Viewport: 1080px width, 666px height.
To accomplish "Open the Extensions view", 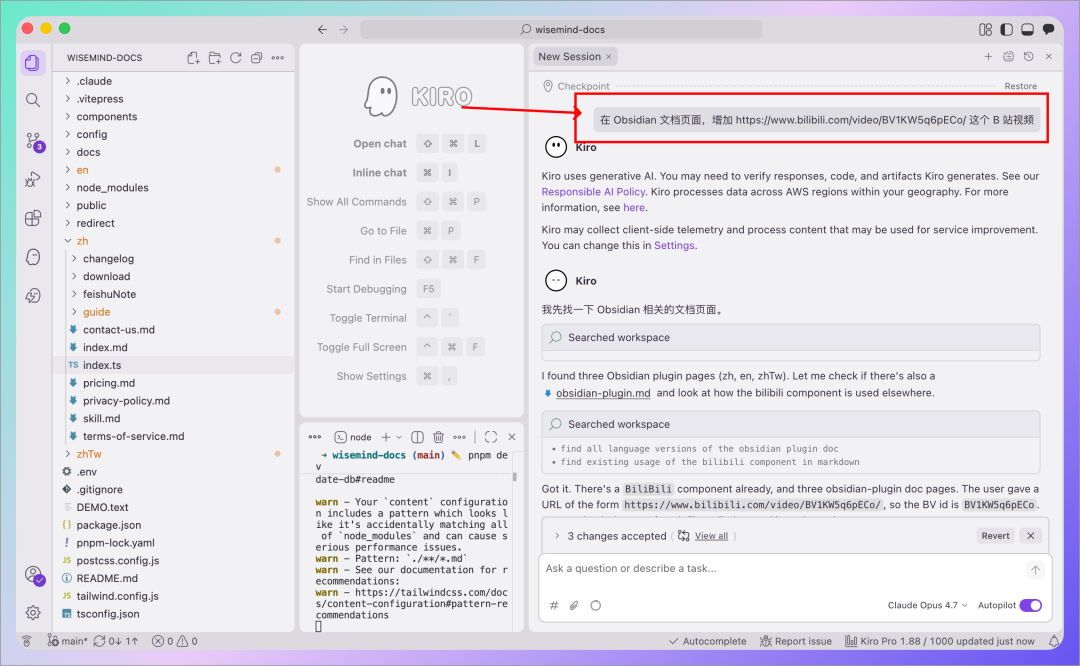I will [x=32, y=218].
